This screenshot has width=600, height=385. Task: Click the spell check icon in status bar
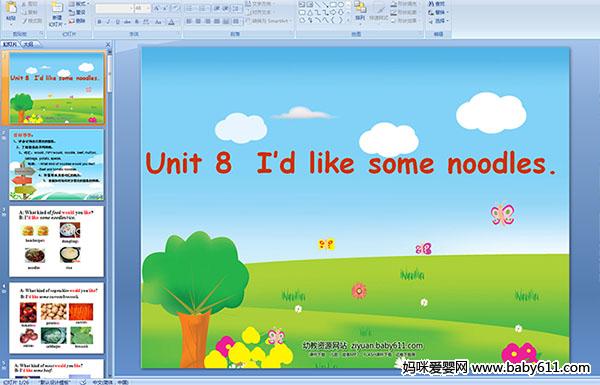83,382
